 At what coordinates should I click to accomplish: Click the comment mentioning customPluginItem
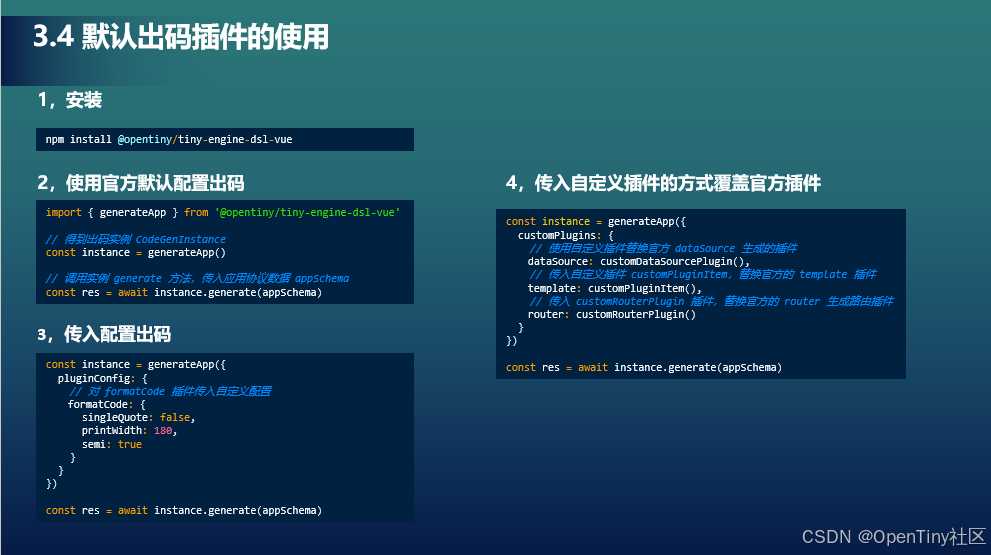coord(703,274)
